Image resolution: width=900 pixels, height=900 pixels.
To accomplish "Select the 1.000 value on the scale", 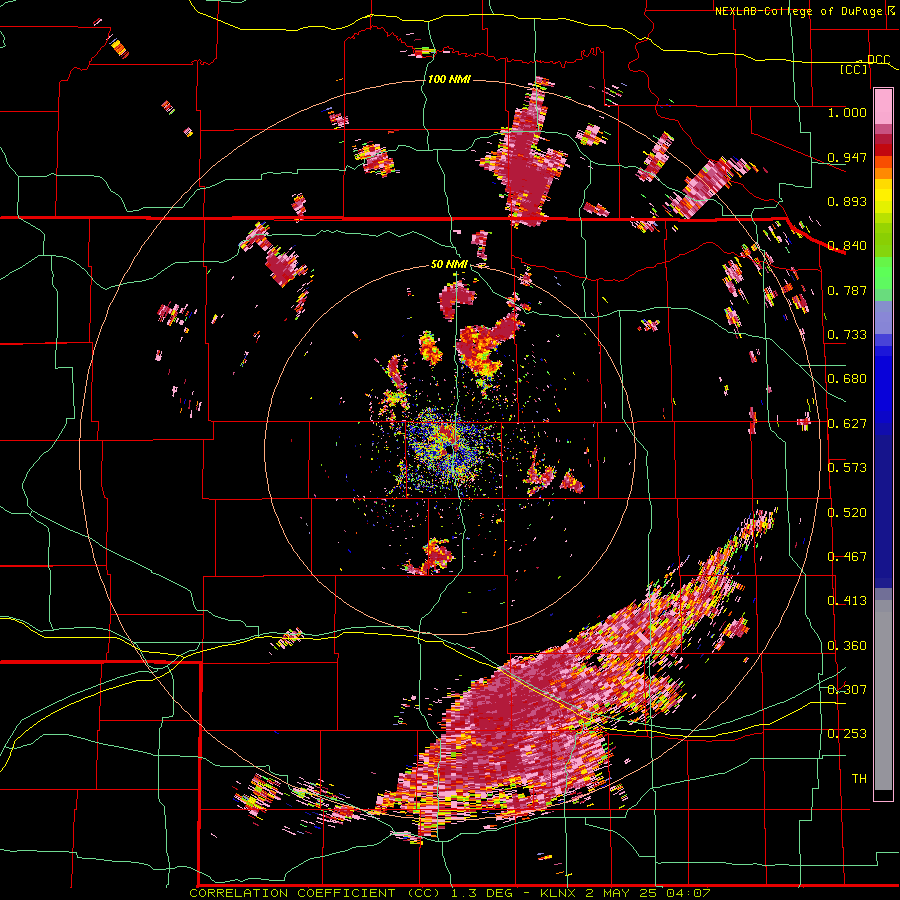I will tap(847, 112).
